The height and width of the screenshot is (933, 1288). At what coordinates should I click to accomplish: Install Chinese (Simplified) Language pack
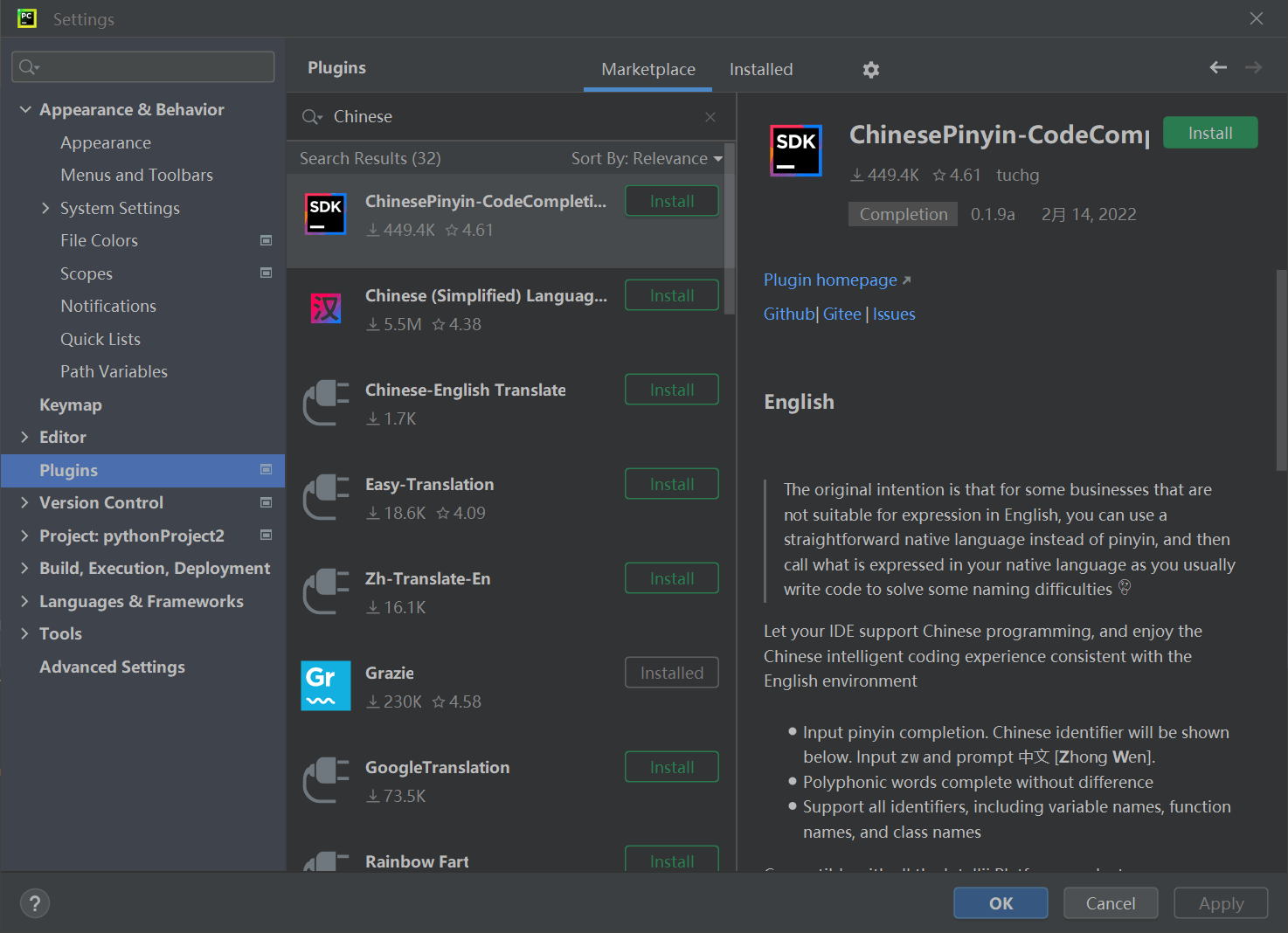pyautogui.click(x=672, y=295)
